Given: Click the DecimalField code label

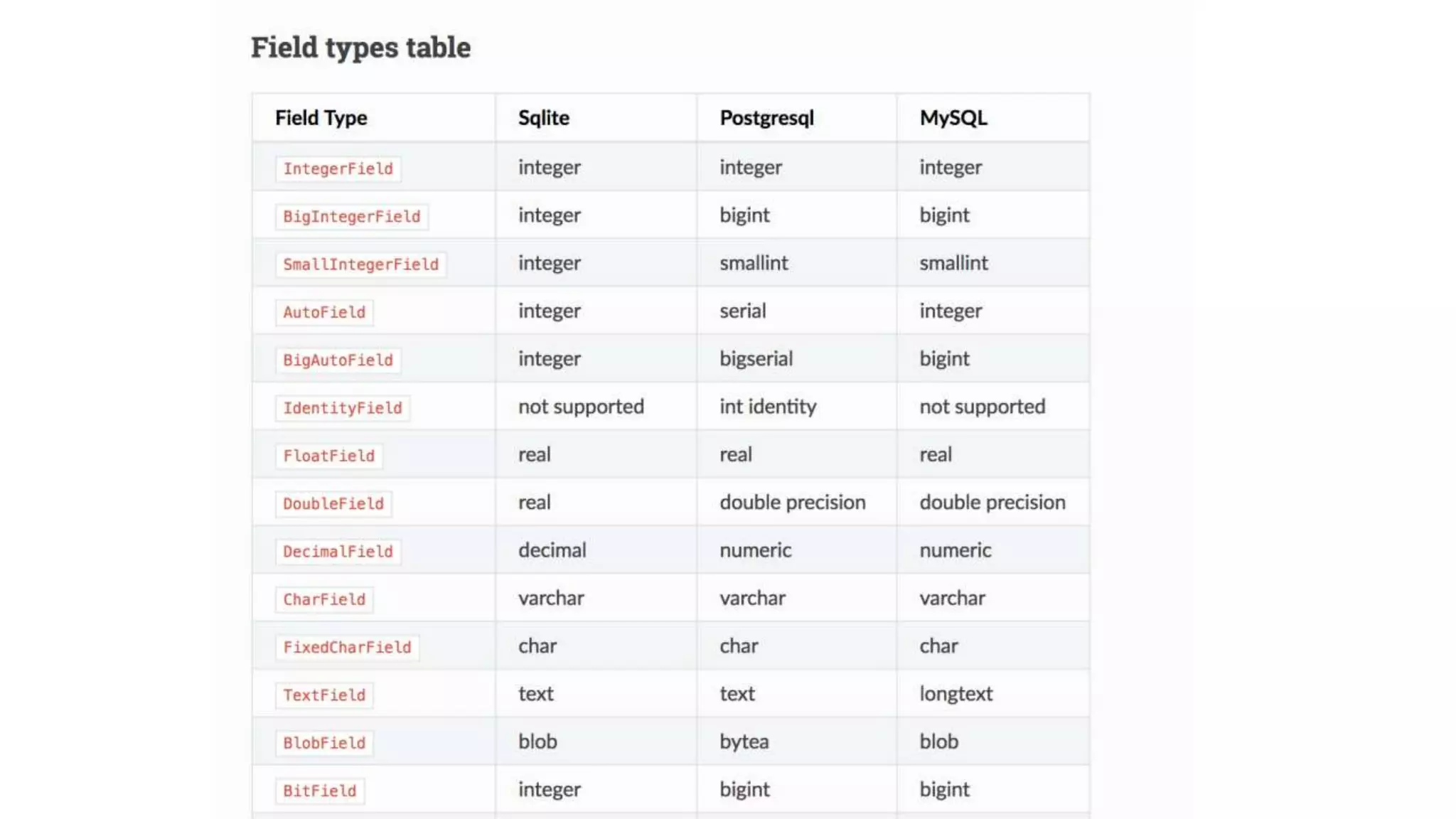Looking at the screenshot, I should pos(338,552).
